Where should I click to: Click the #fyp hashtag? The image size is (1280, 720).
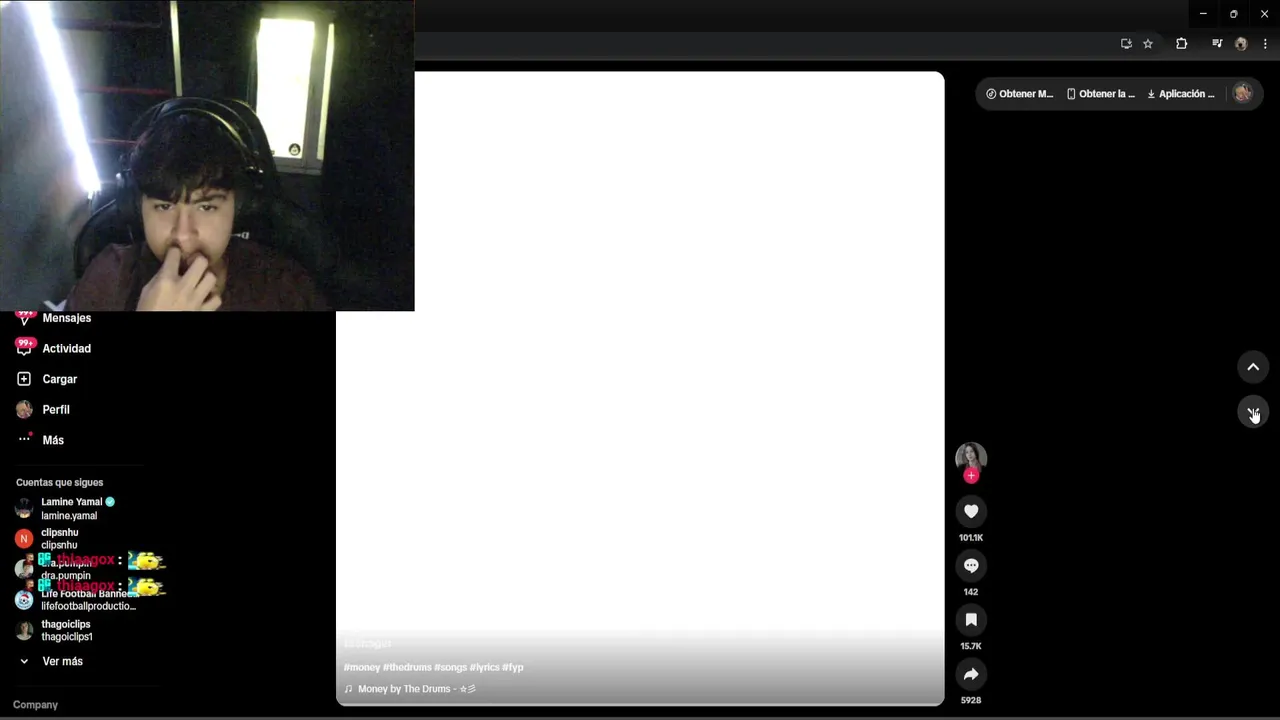point(513,667)
